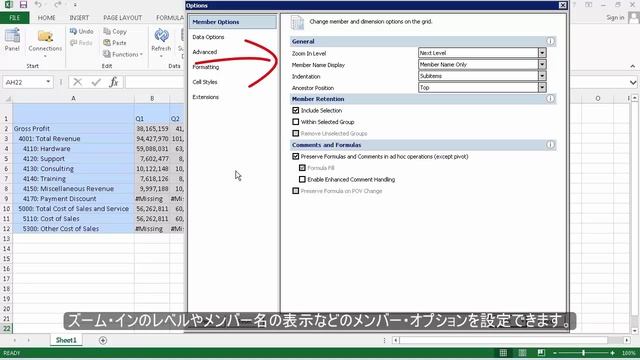640x360 pixels.
Task: Click the formula bar confirm checkmark icon
Action: pos(96,82)
